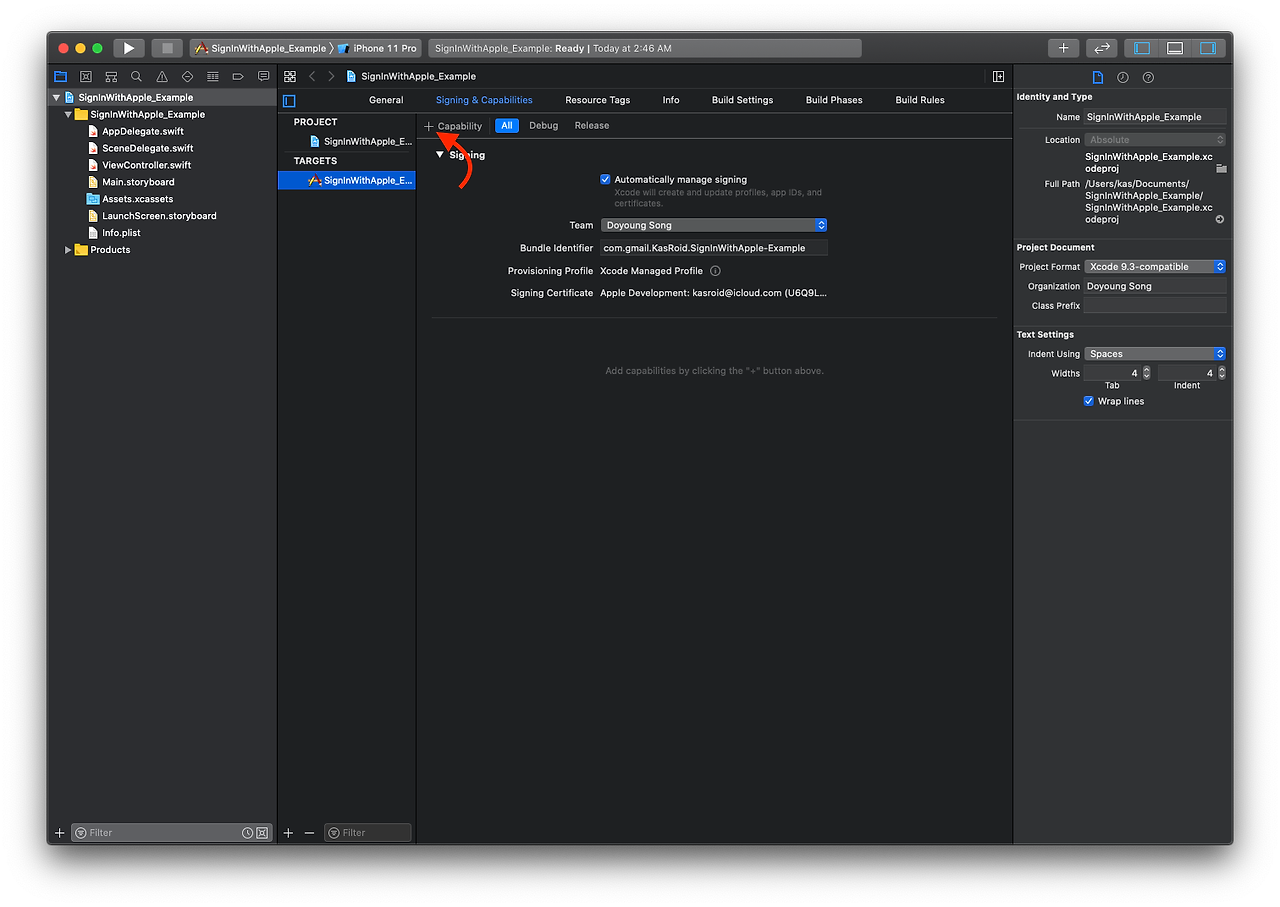Reveal the full path in Finder arrow
Viewport: 1280px width, 907px height.
pyautogui.click(x=1220, y=219)
